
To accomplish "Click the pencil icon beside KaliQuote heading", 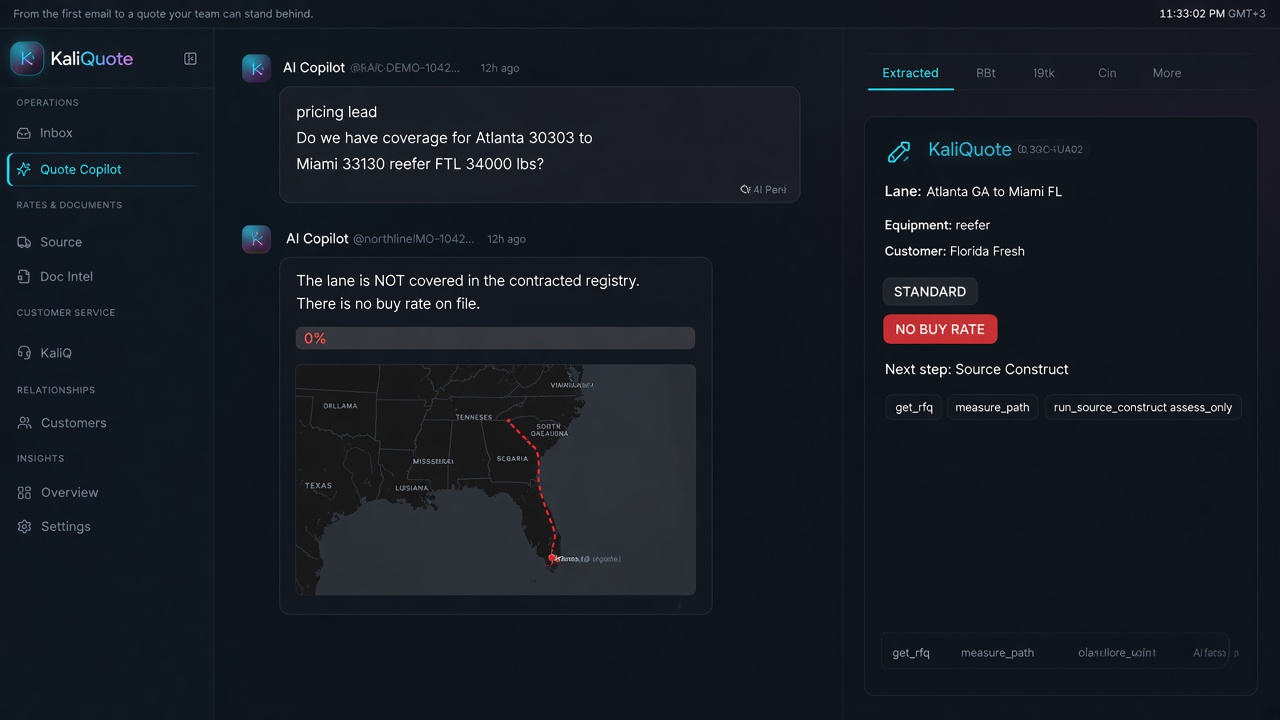I will (899, 151).
